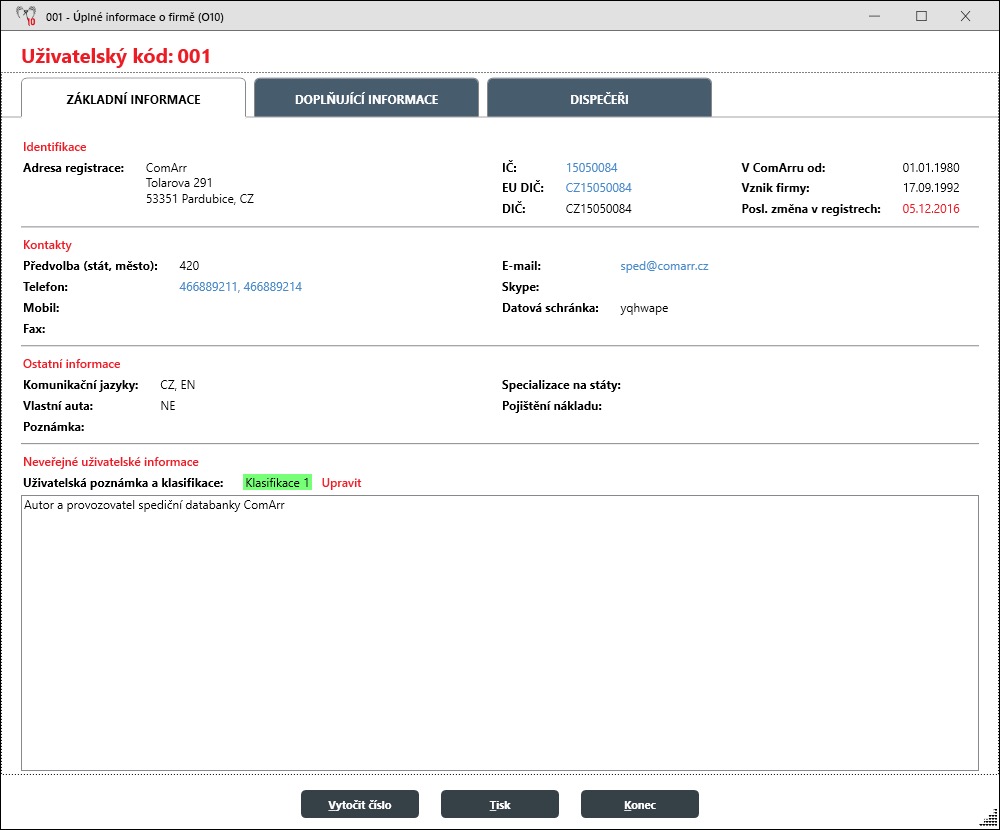
Task: Minimize the company information window
Action: point(876,16)
